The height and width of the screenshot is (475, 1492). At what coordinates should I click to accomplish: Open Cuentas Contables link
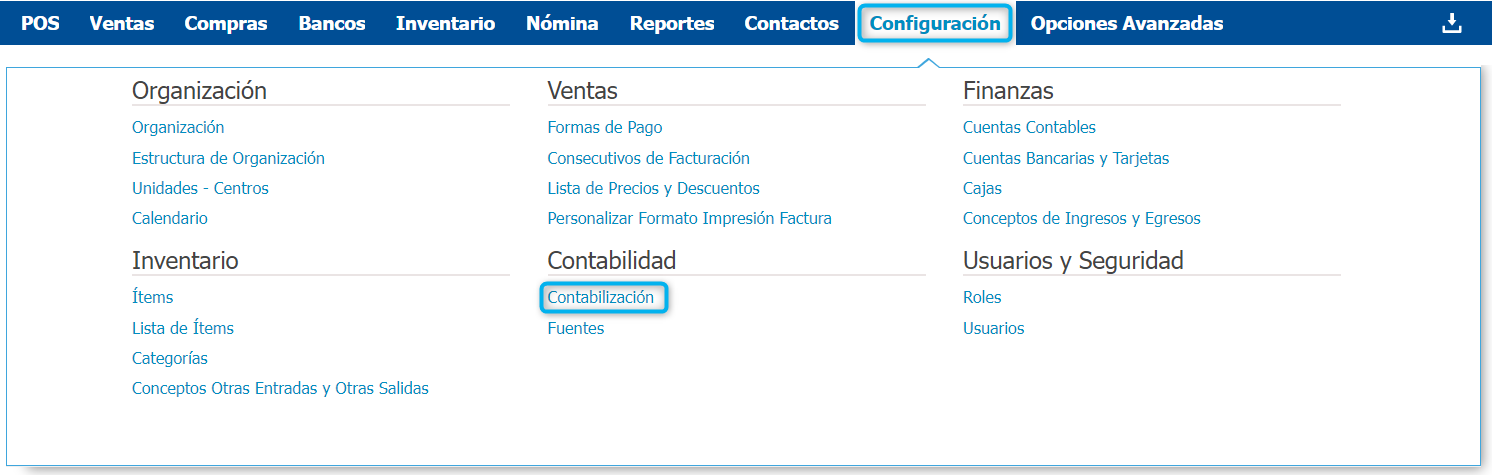click(x=1029, y=127)
